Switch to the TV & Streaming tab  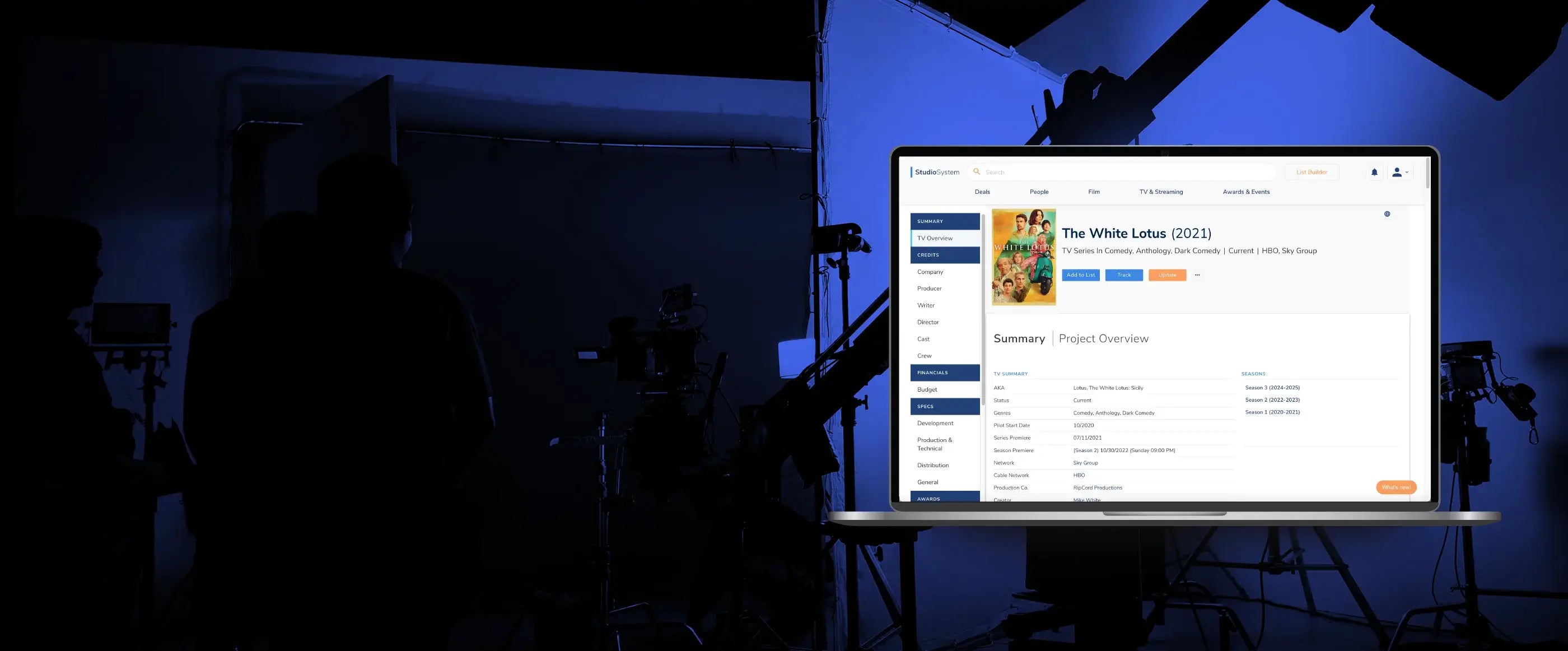pos(1160,191)
